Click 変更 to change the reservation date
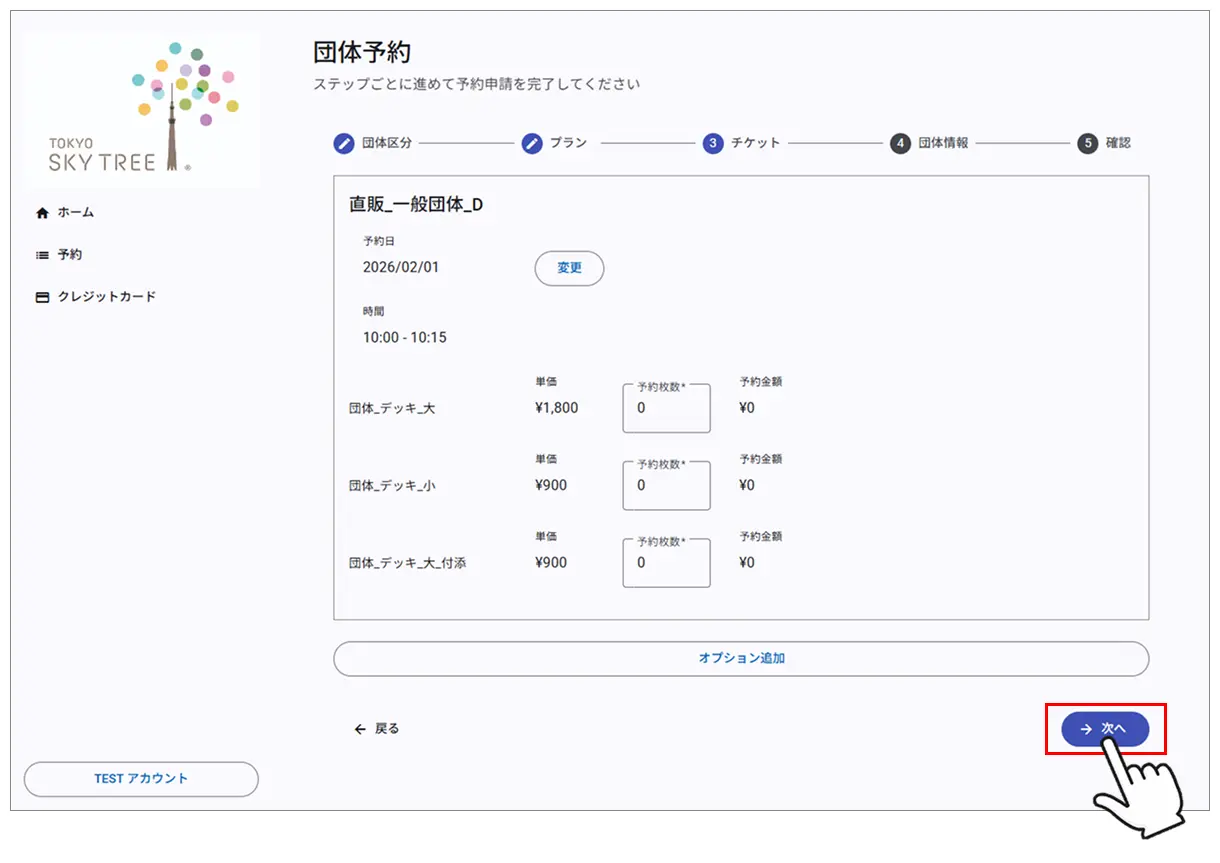 (x=569, y=268)
